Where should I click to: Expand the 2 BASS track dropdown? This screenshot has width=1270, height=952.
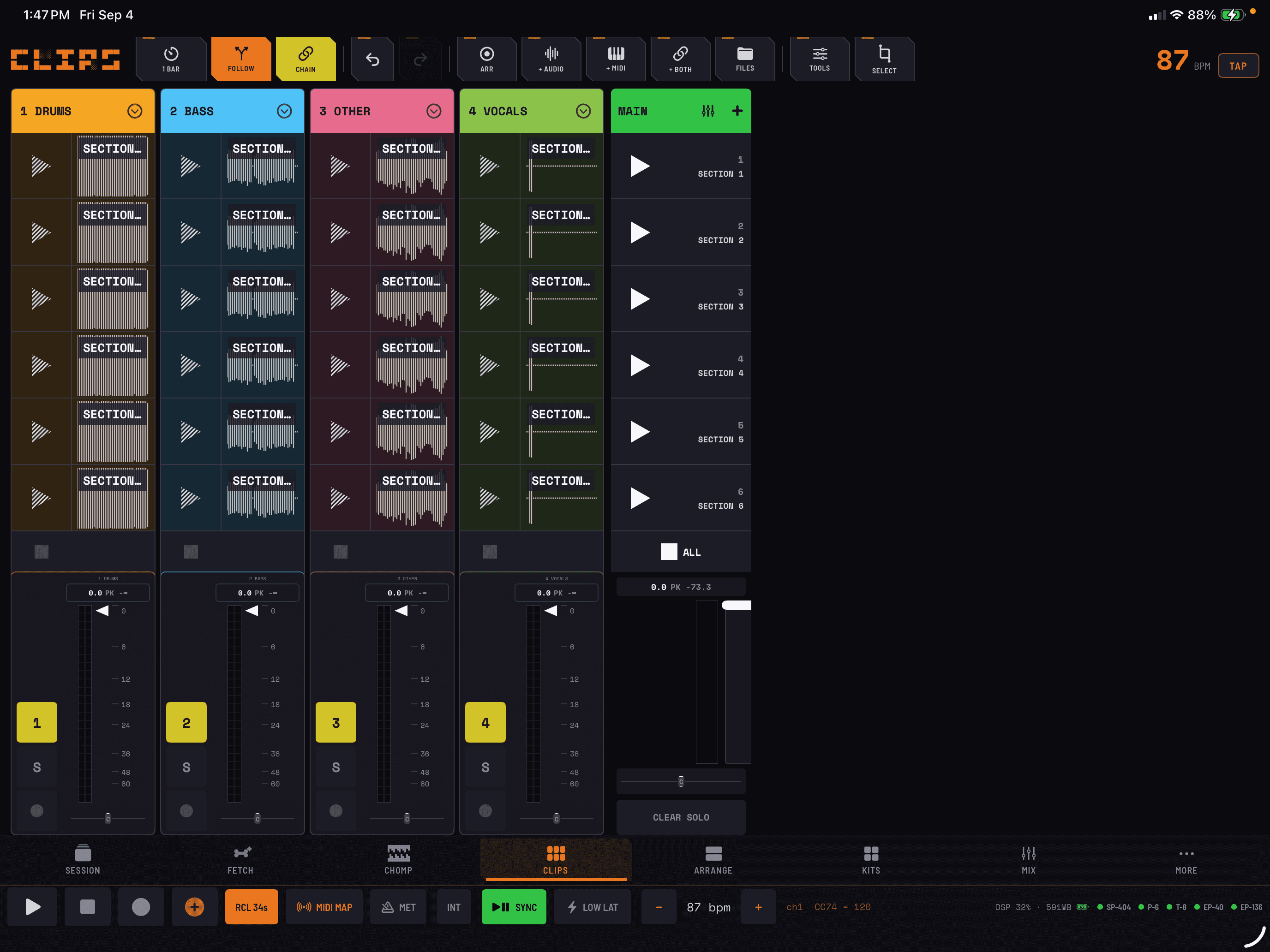284,111
